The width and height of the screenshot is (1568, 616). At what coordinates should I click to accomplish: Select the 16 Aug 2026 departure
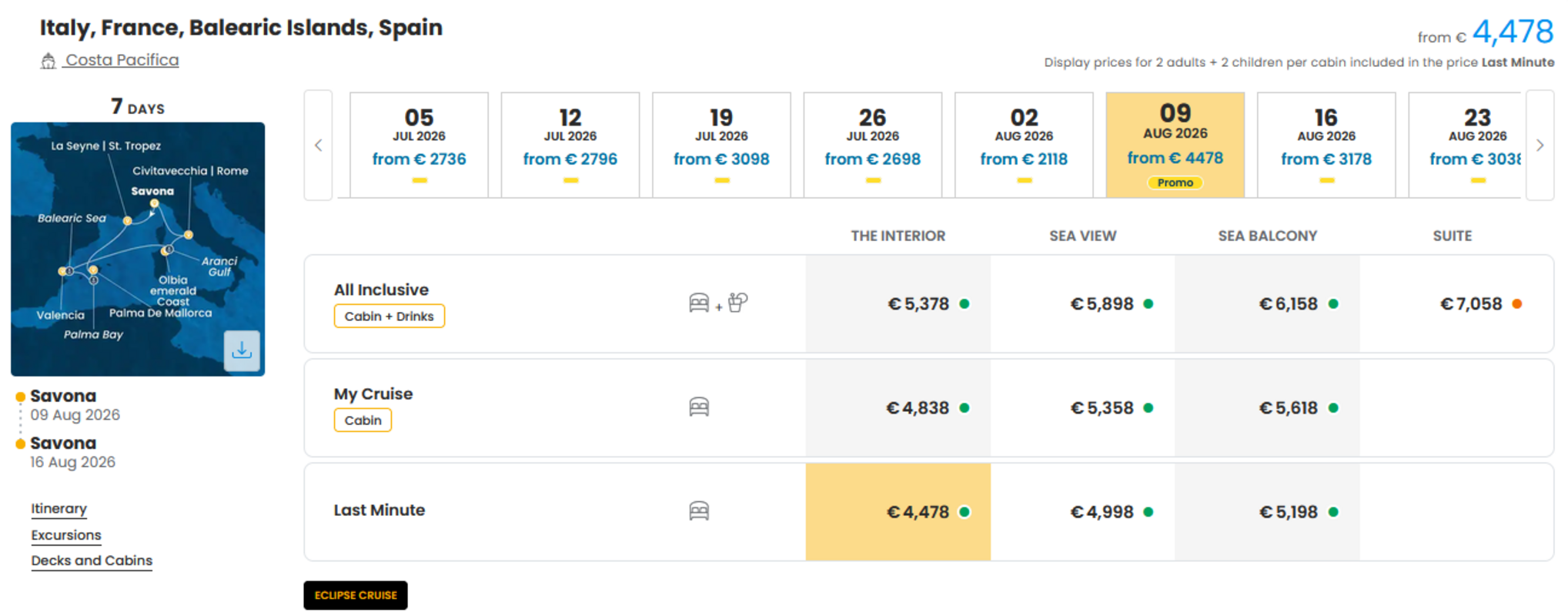pos(1326,146)
